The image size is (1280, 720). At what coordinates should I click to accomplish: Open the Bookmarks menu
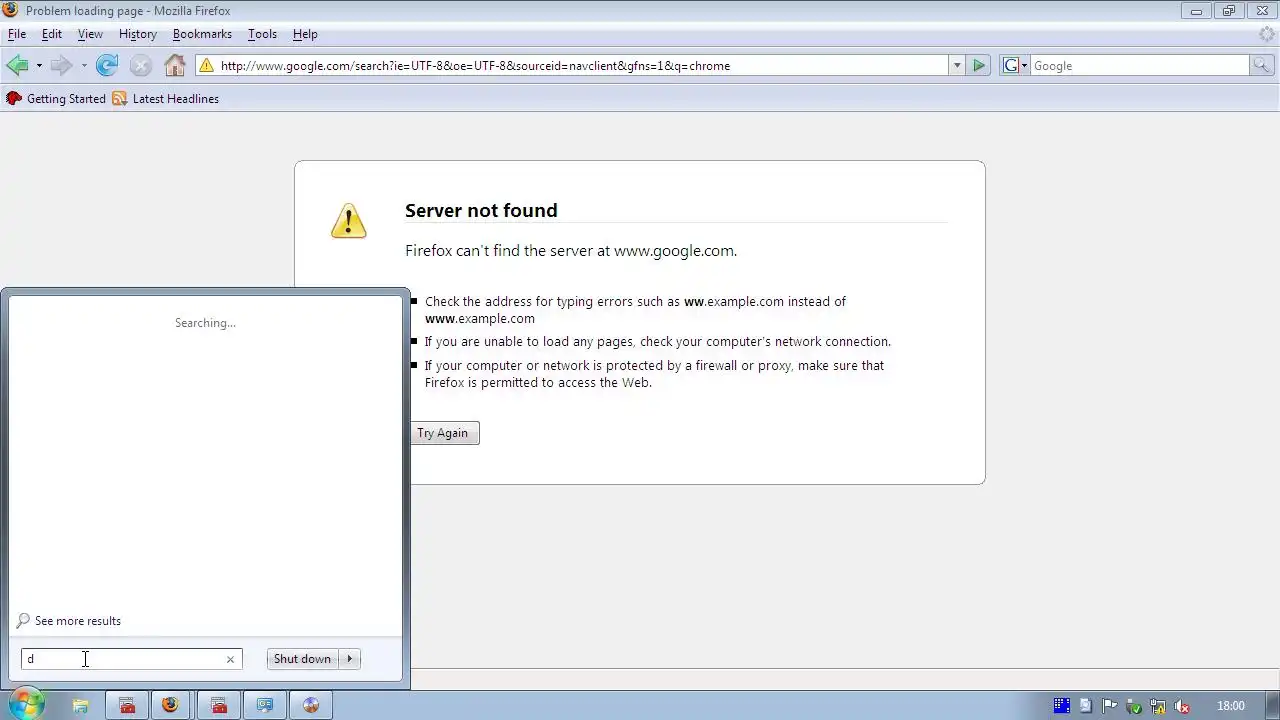click(x=202, y=34)
